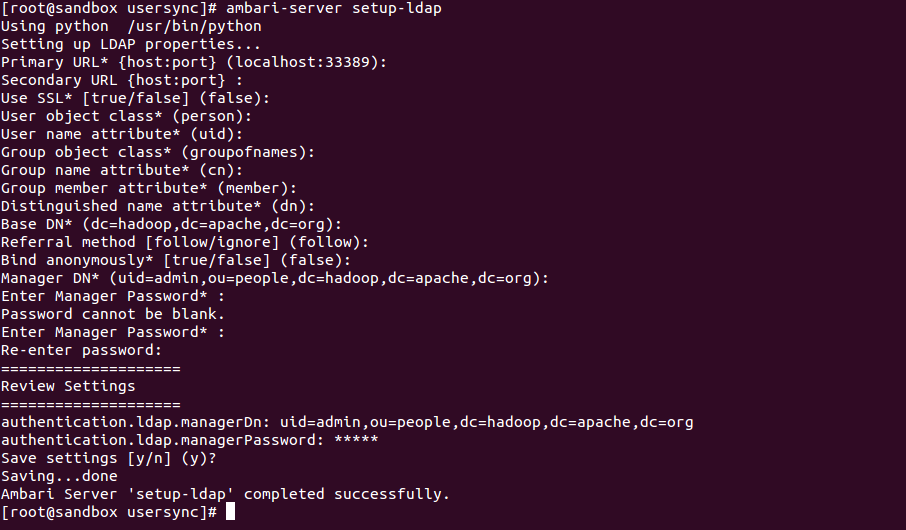
Task: Click the 'Group object class* (groupofnames)' line
Action: (158, 152)
